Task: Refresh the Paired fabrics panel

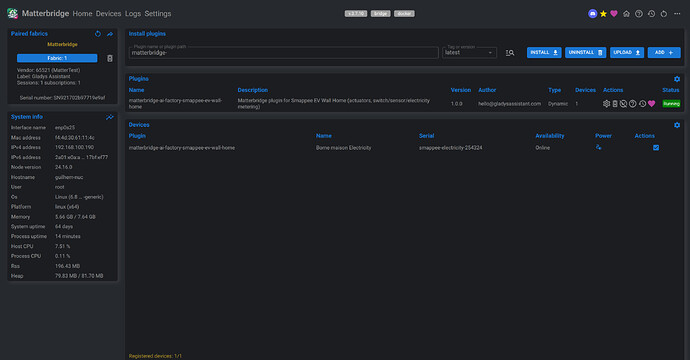Action: (x=98, y=33)
